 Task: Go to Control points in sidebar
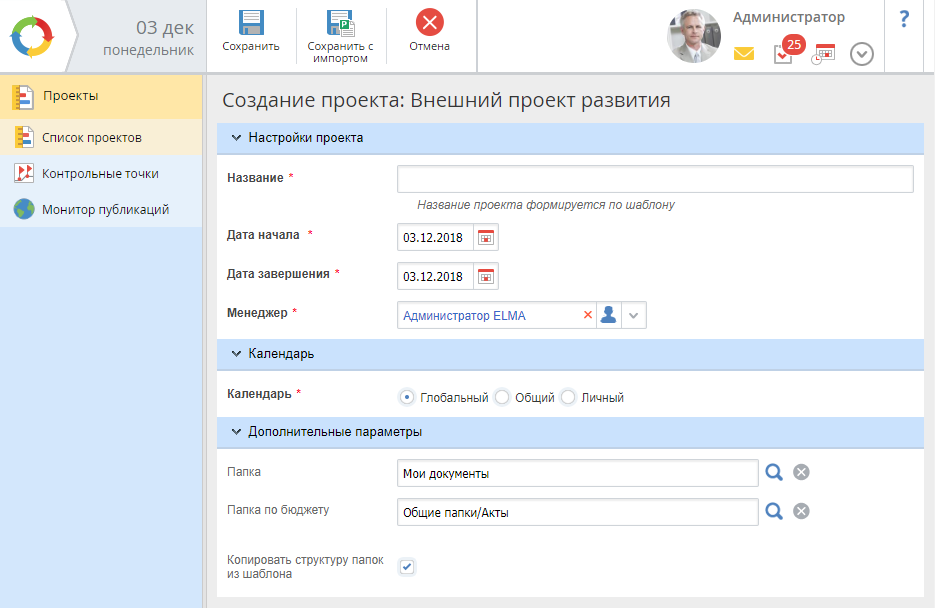pos(100,174)
